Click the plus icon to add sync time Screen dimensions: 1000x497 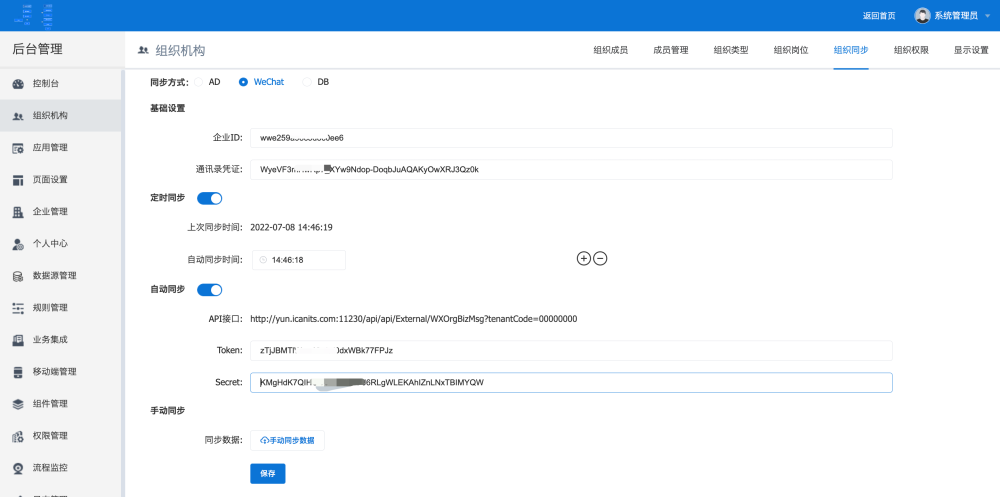pos(584,259)
